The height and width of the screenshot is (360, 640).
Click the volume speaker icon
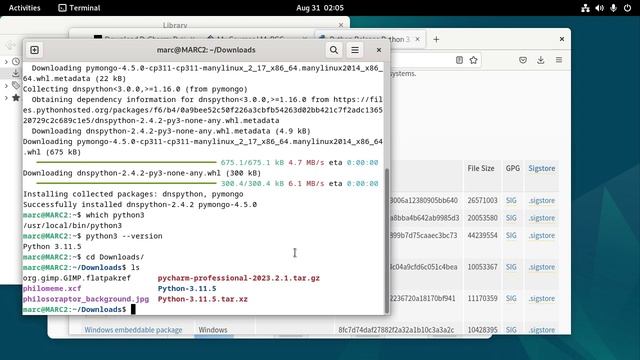[599, 8]
